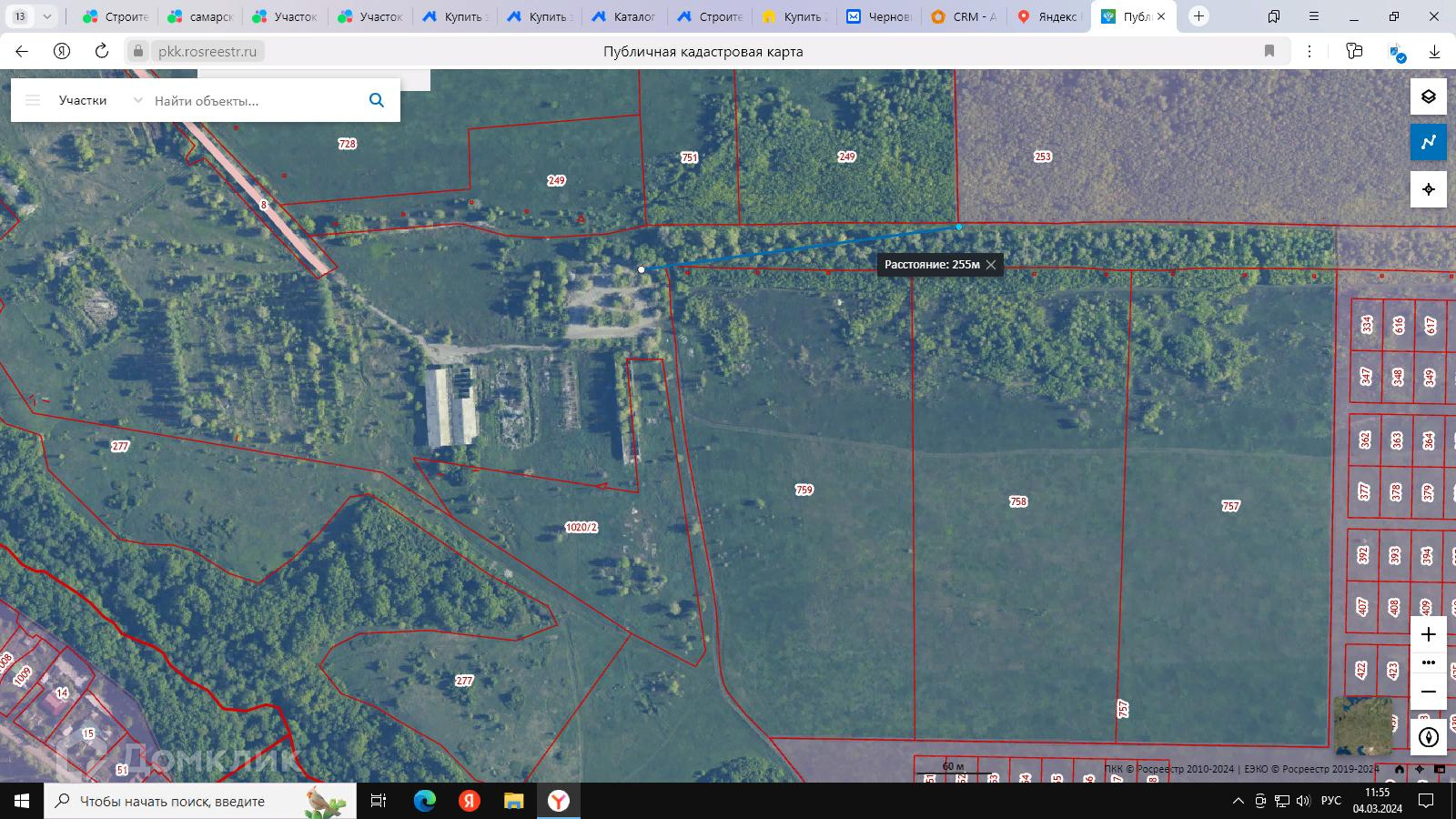Click the distance measurement start point
Viewport: 1456px width, 819px height.
[x=642, y=269]
